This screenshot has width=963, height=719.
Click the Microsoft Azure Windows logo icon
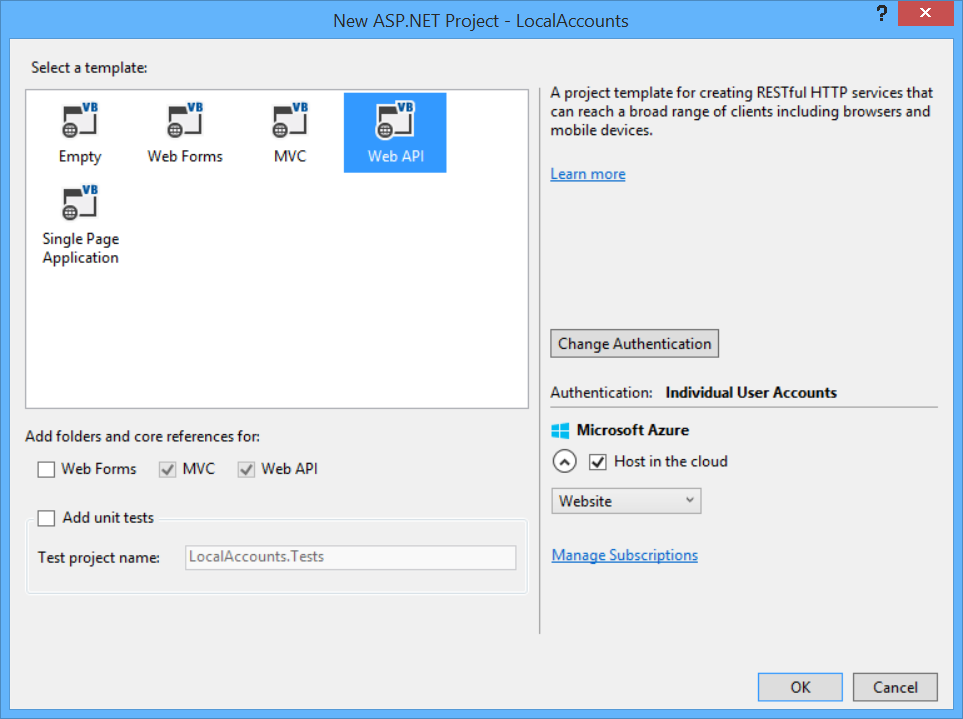pos(560,430)
